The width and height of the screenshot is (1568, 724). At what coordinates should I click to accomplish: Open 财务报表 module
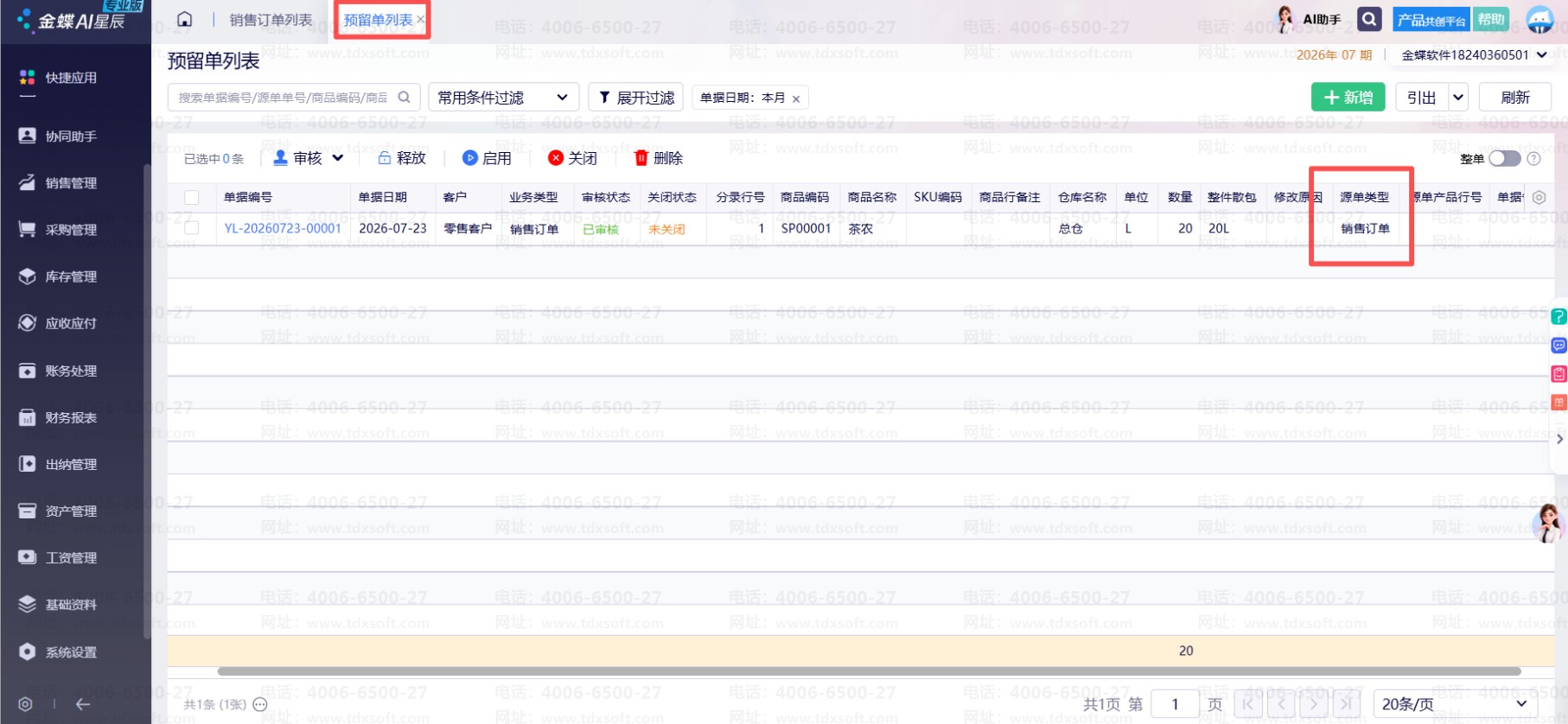[x=58, y=417]
